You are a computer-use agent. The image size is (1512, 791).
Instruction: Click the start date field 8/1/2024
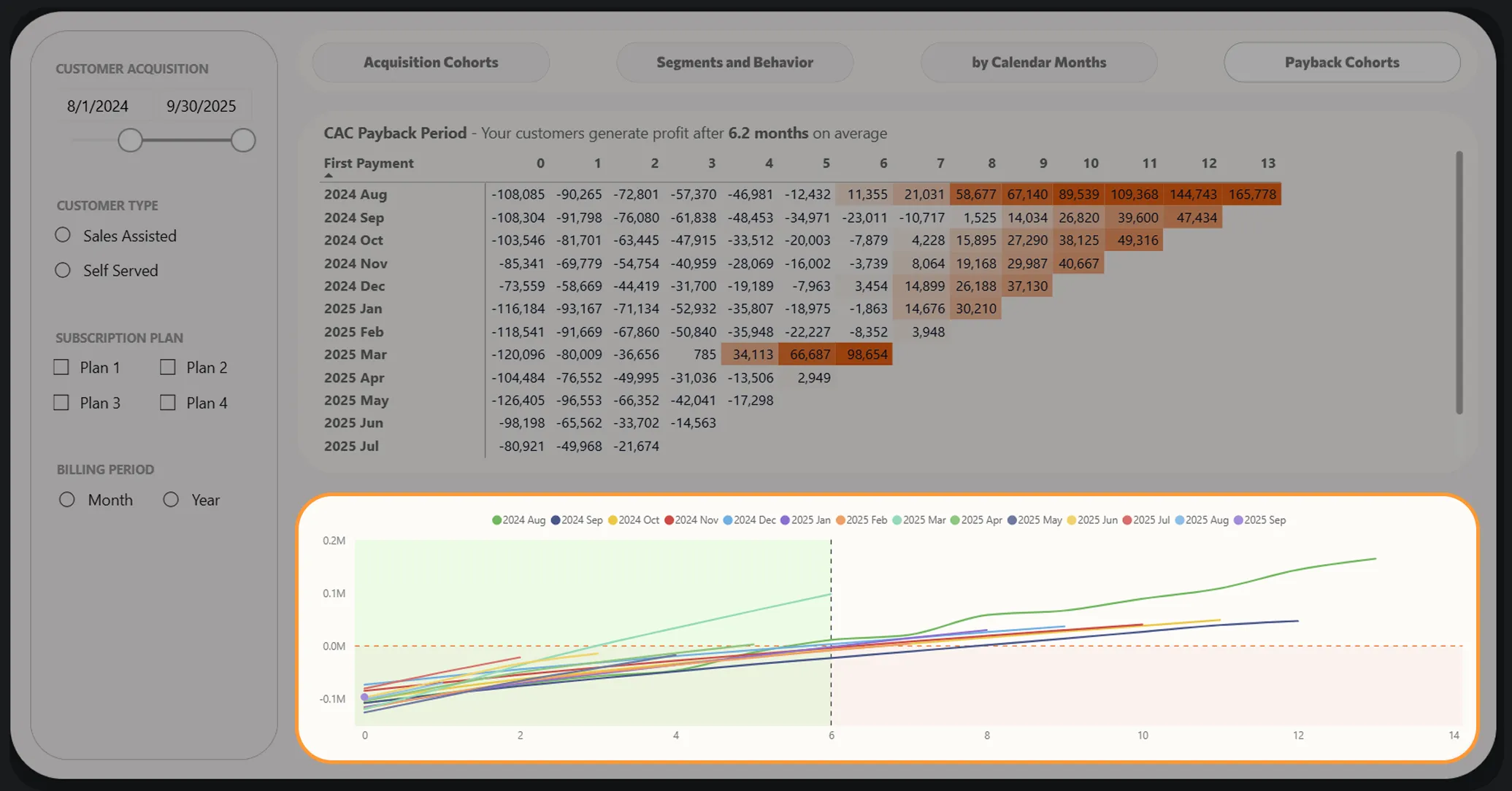pos(98,106)
